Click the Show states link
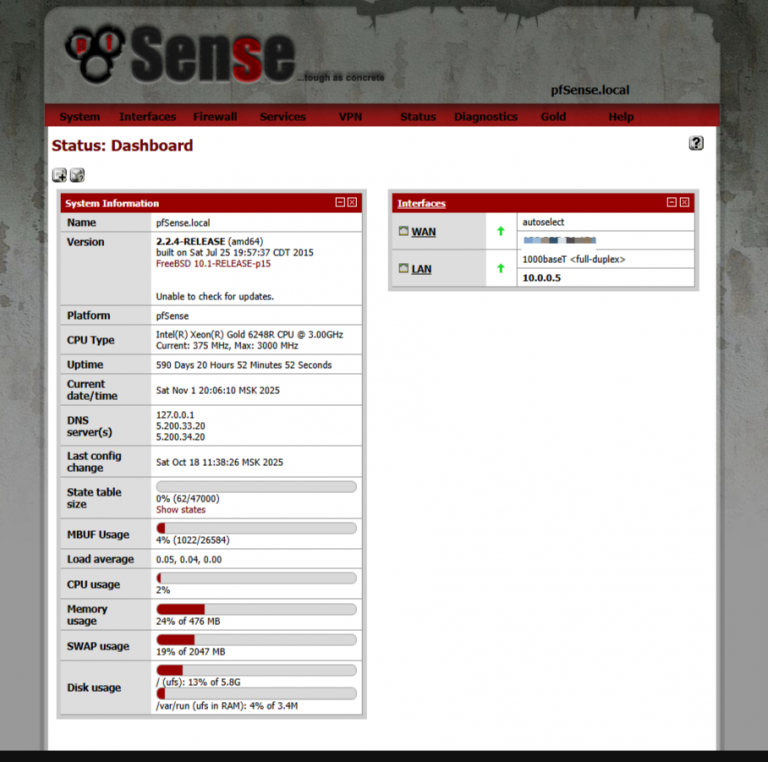Viewport: 768px width, 762px height. 181,510
